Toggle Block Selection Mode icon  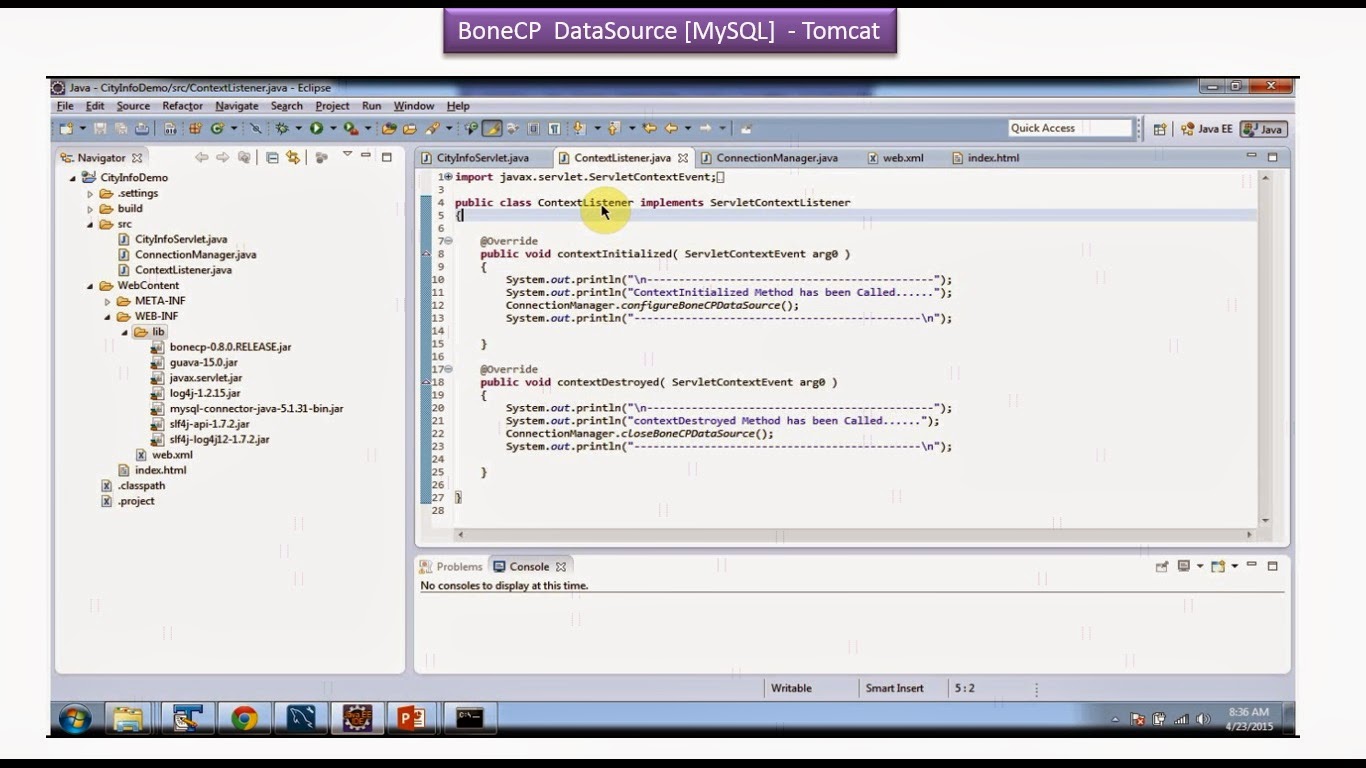[533, 128]
